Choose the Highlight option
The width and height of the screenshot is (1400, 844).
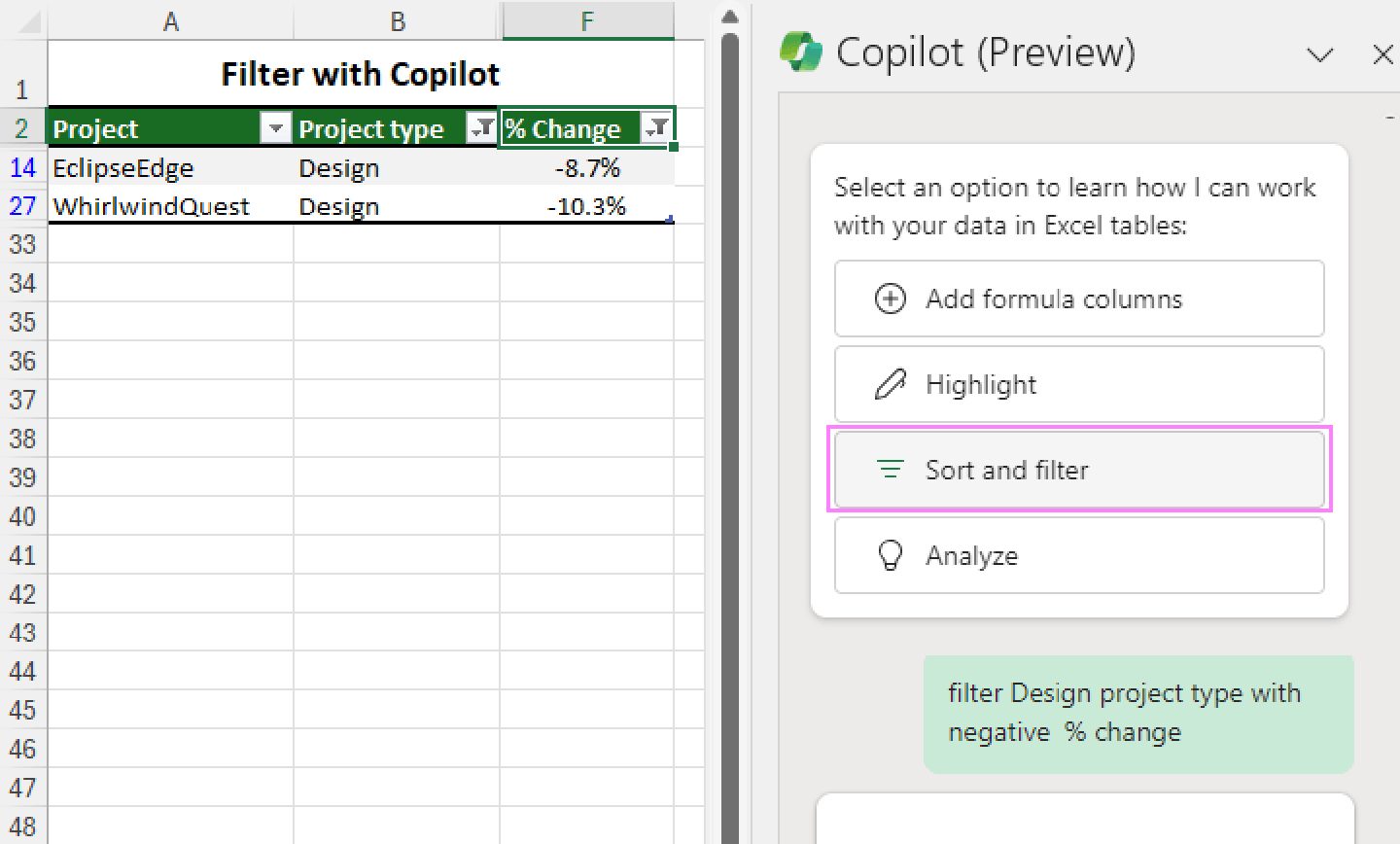pyautogui.click(x=1079, y=384)
